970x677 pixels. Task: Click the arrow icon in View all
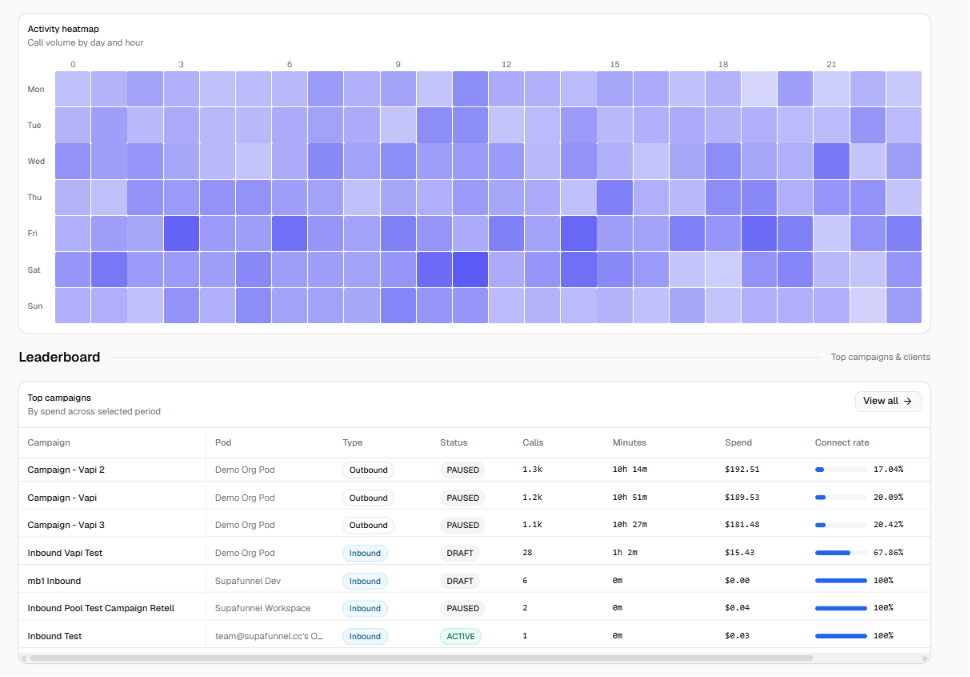tap(908, 401)
